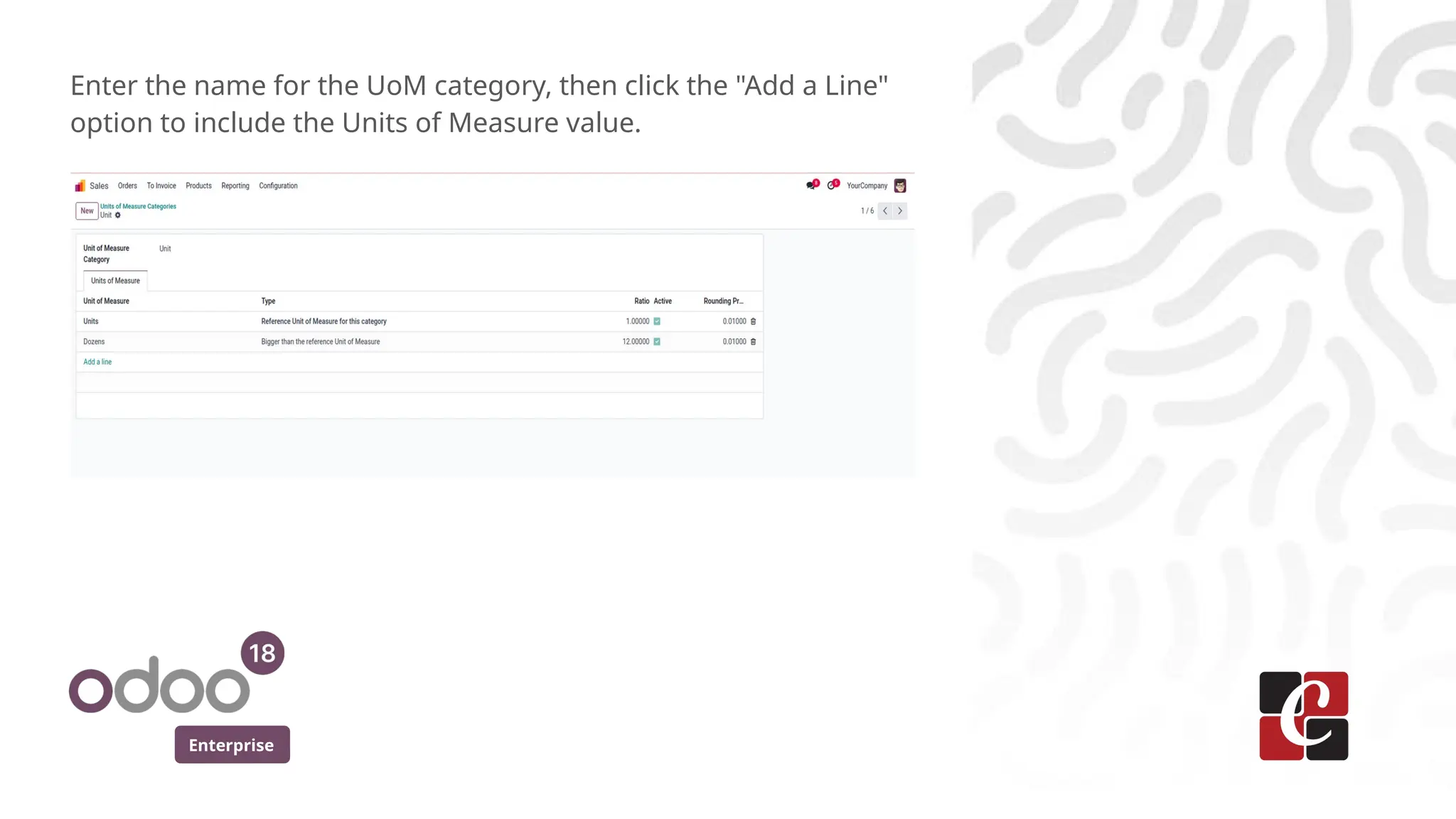
Task: Click the New button
Action: coord(87,211)
